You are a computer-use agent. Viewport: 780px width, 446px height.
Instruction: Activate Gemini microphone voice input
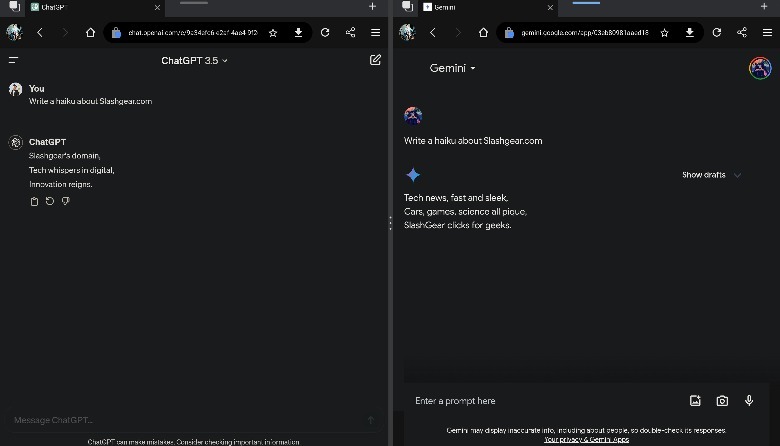pos(749,401)
